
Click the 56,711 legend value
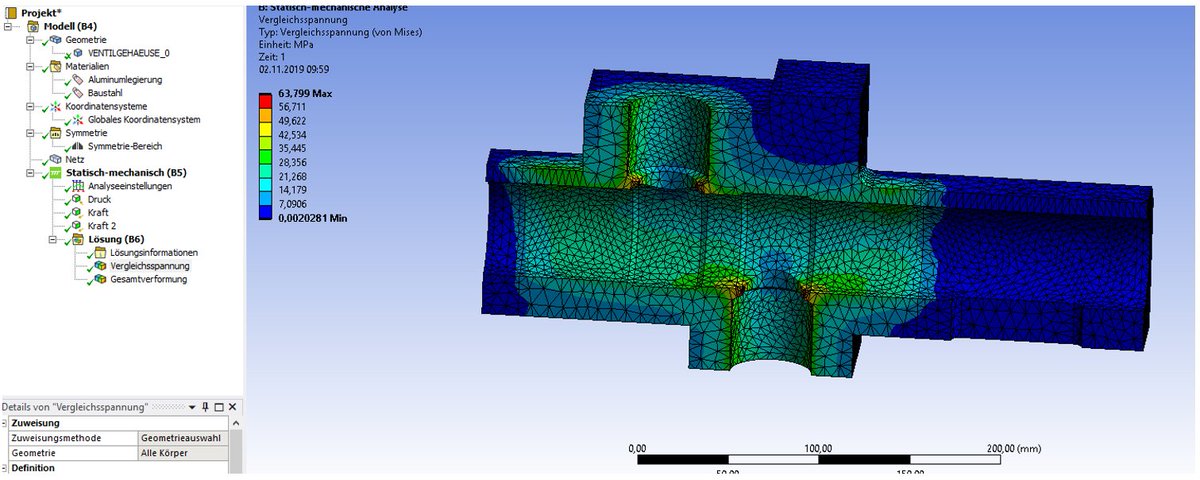point(292,106)
